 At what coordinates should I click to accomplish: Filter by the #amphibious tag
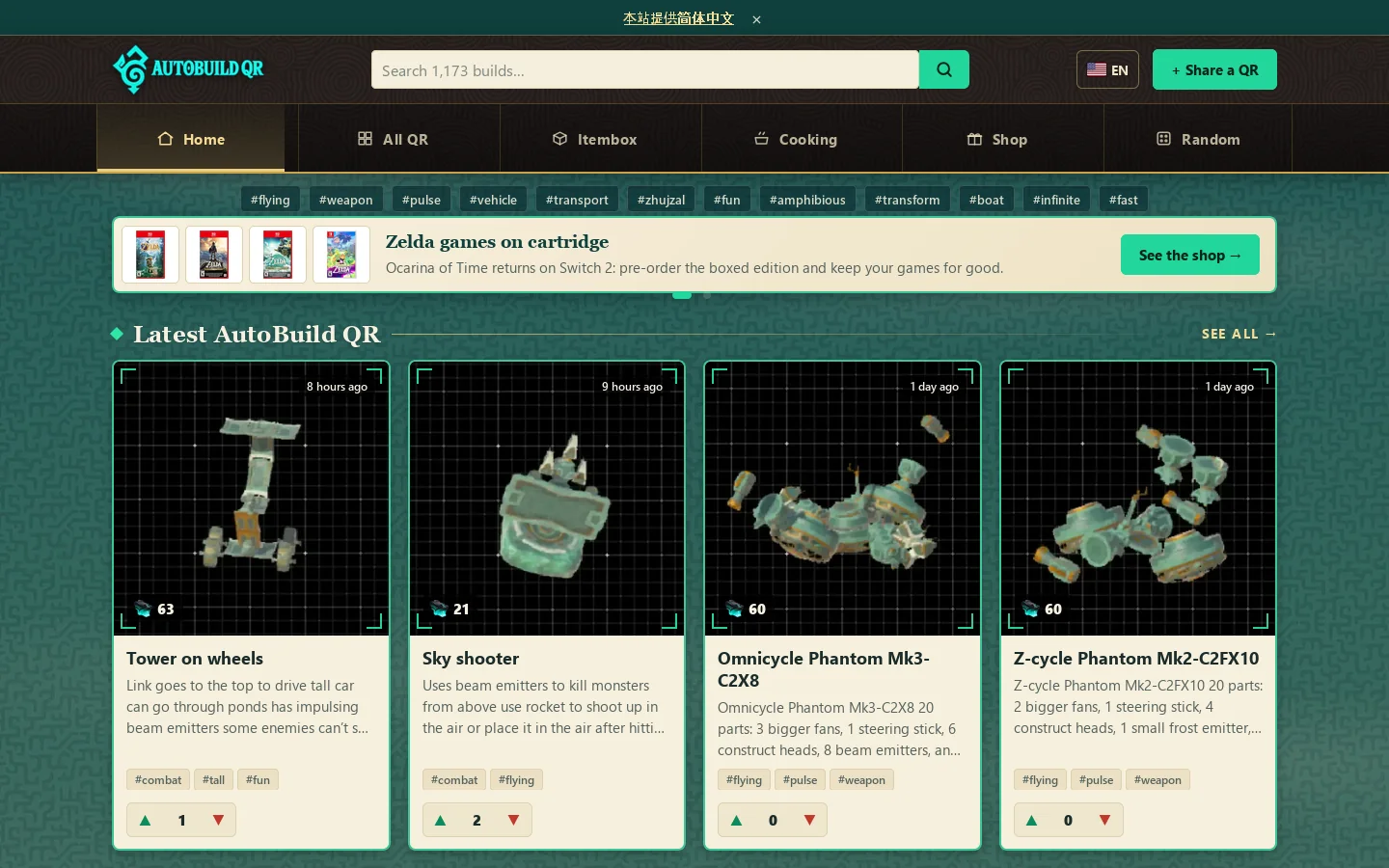(x=807, y=200)
